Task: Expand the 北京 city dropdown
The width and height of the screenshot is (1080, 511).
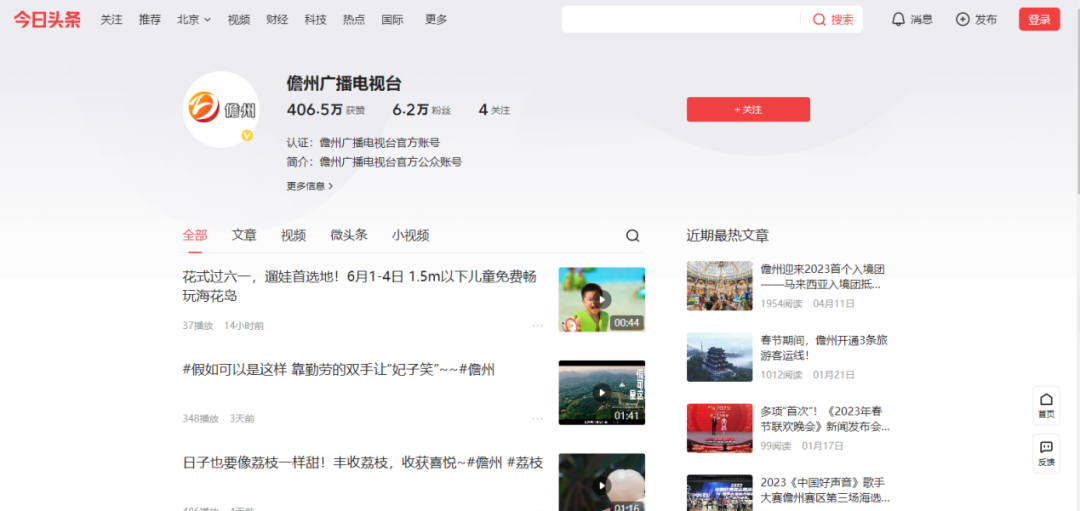Action: pyautogui.click(x=194, y=19)
